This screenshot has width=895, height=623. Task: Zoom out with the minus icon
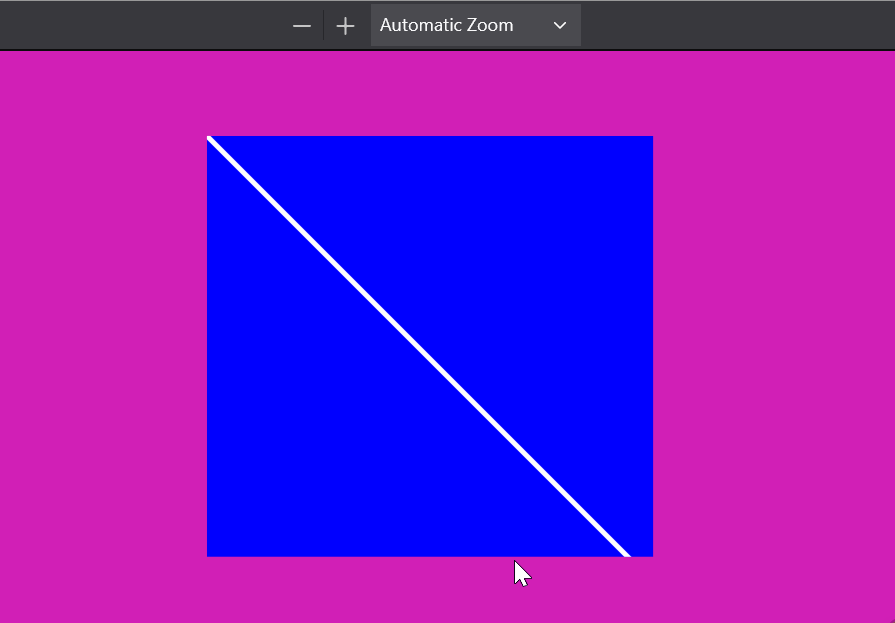pos(301,26)
